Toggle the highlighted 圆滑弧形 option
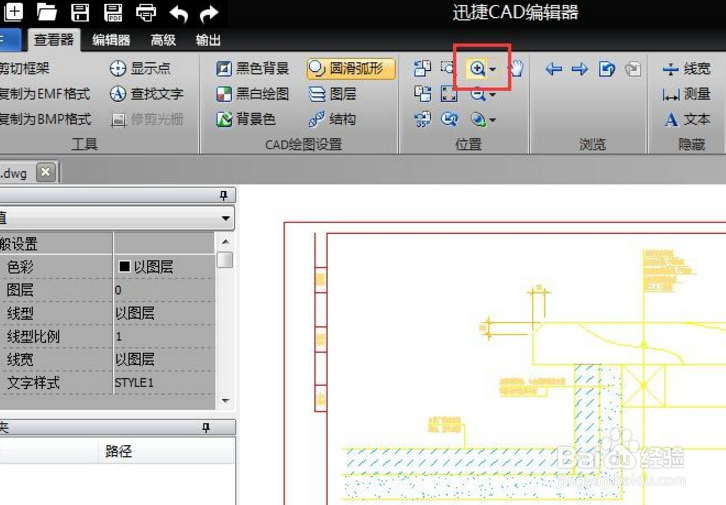This screenshot has width=726, height=505. [351, 69]
